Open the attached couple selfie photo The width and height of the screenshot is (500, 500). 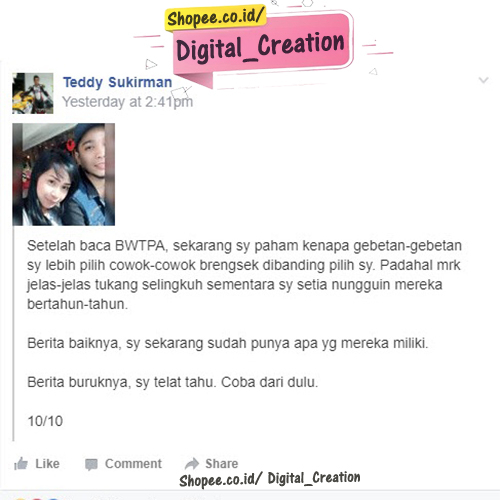64,174
